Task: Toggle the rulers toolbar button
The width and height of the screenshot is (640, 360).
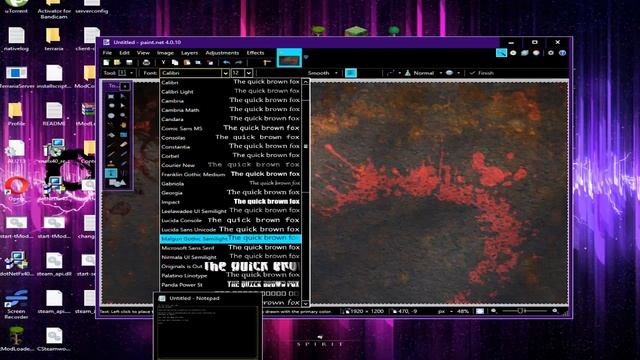Action: [x=267, y=62]
